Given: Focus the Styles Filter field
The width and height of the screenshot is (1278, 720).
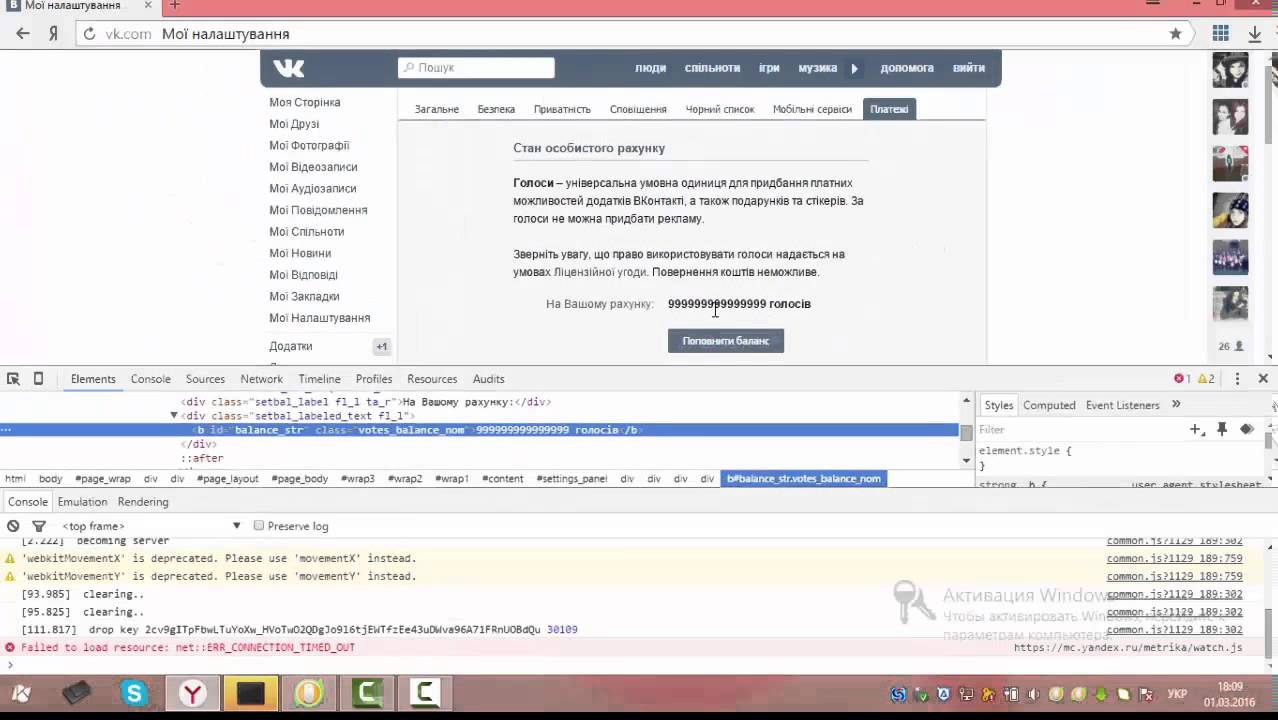Looking at the screenshot, I should point(1080,429).
